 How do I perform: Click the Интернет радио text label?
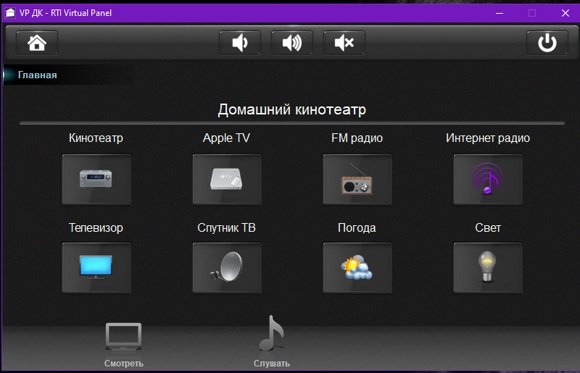pos(488,138)
